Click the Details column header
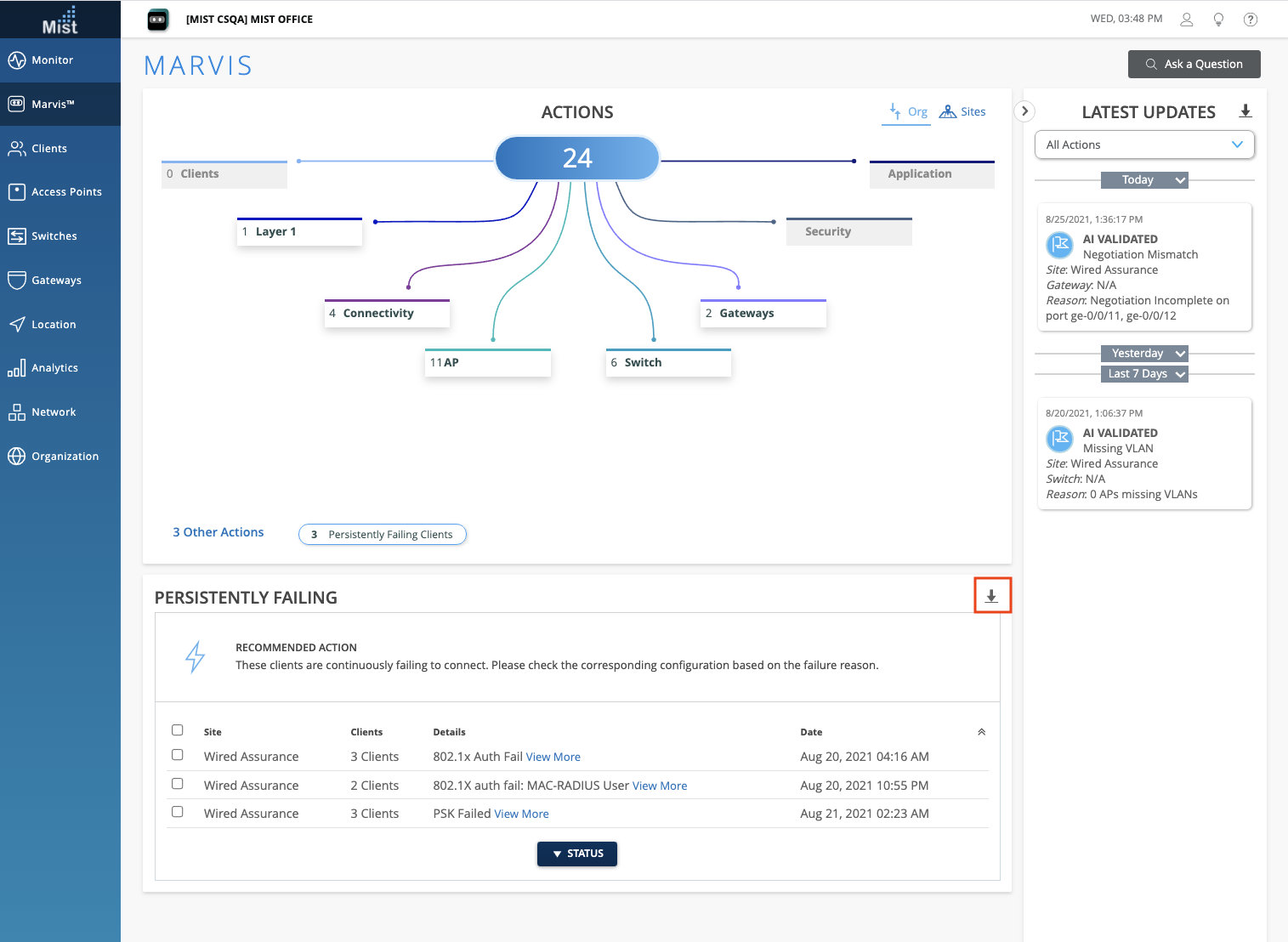The width and height of the screenshot is (1288, 942). (x=449, y=732)
